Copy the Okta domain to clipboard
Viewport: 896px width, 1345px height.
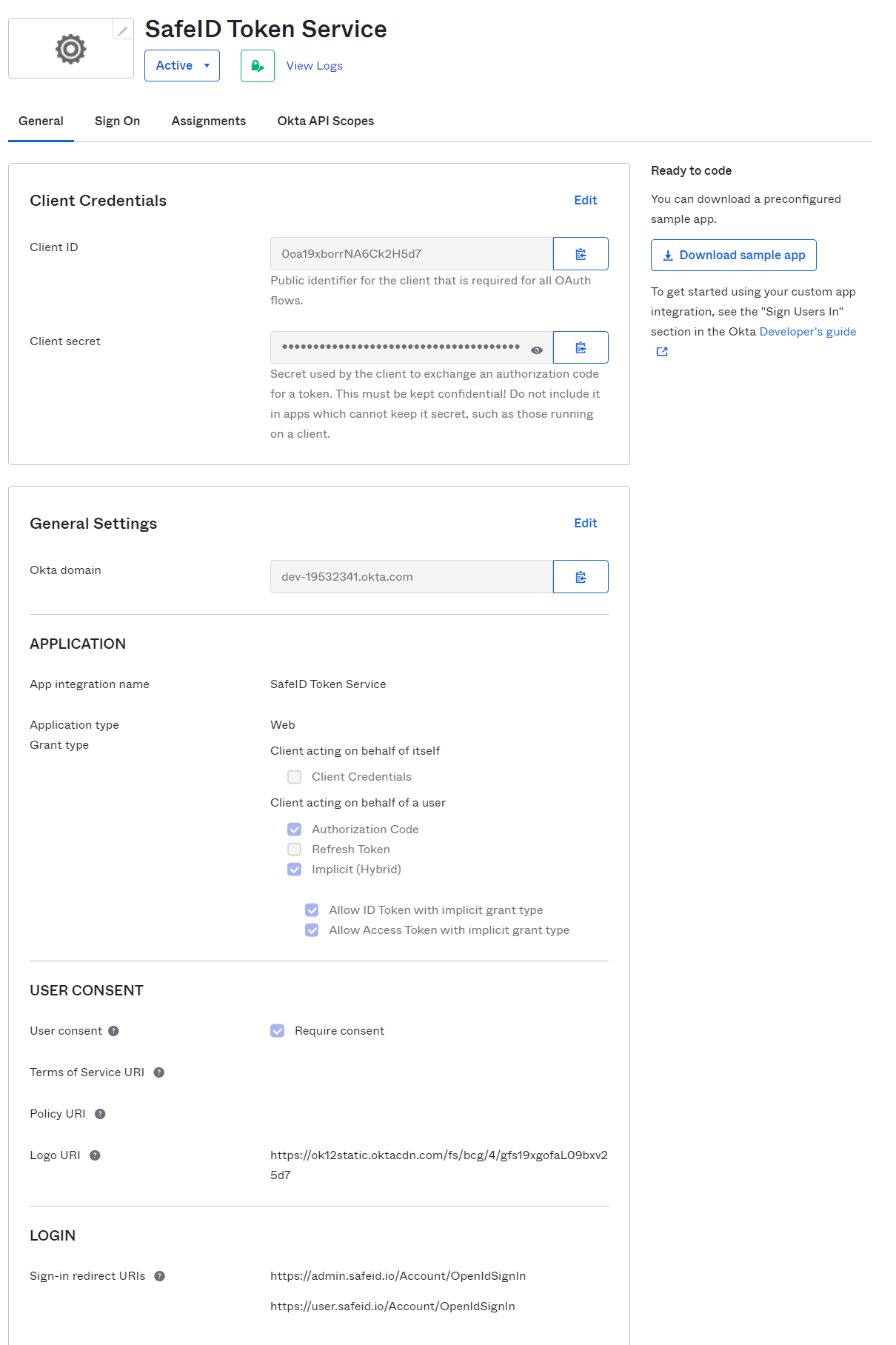581,577
